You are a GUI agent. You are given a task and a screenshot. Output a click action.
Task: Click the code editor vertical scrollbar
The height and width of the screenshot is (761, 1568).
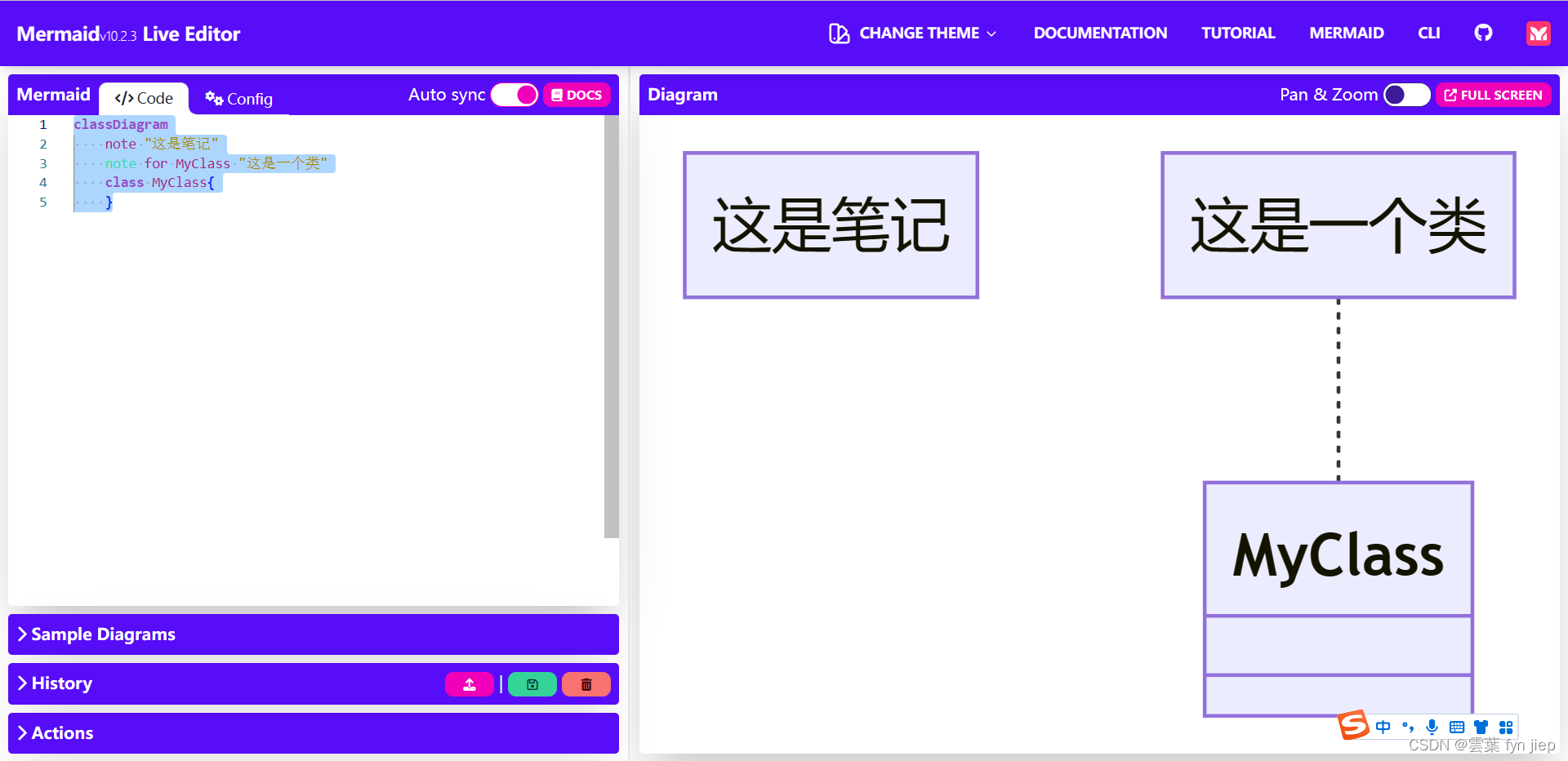tap(612, 327)
